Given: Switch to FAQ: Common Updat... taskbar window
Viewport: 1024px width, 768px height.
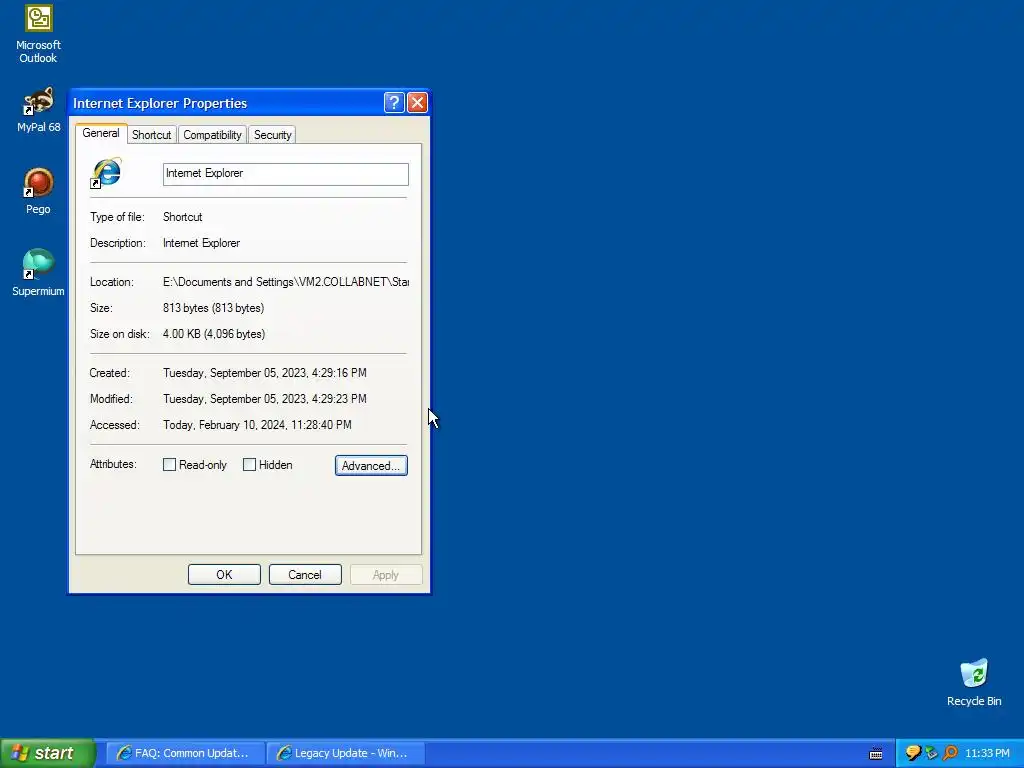Looking at the screenshot, I should tap(185, 753).
